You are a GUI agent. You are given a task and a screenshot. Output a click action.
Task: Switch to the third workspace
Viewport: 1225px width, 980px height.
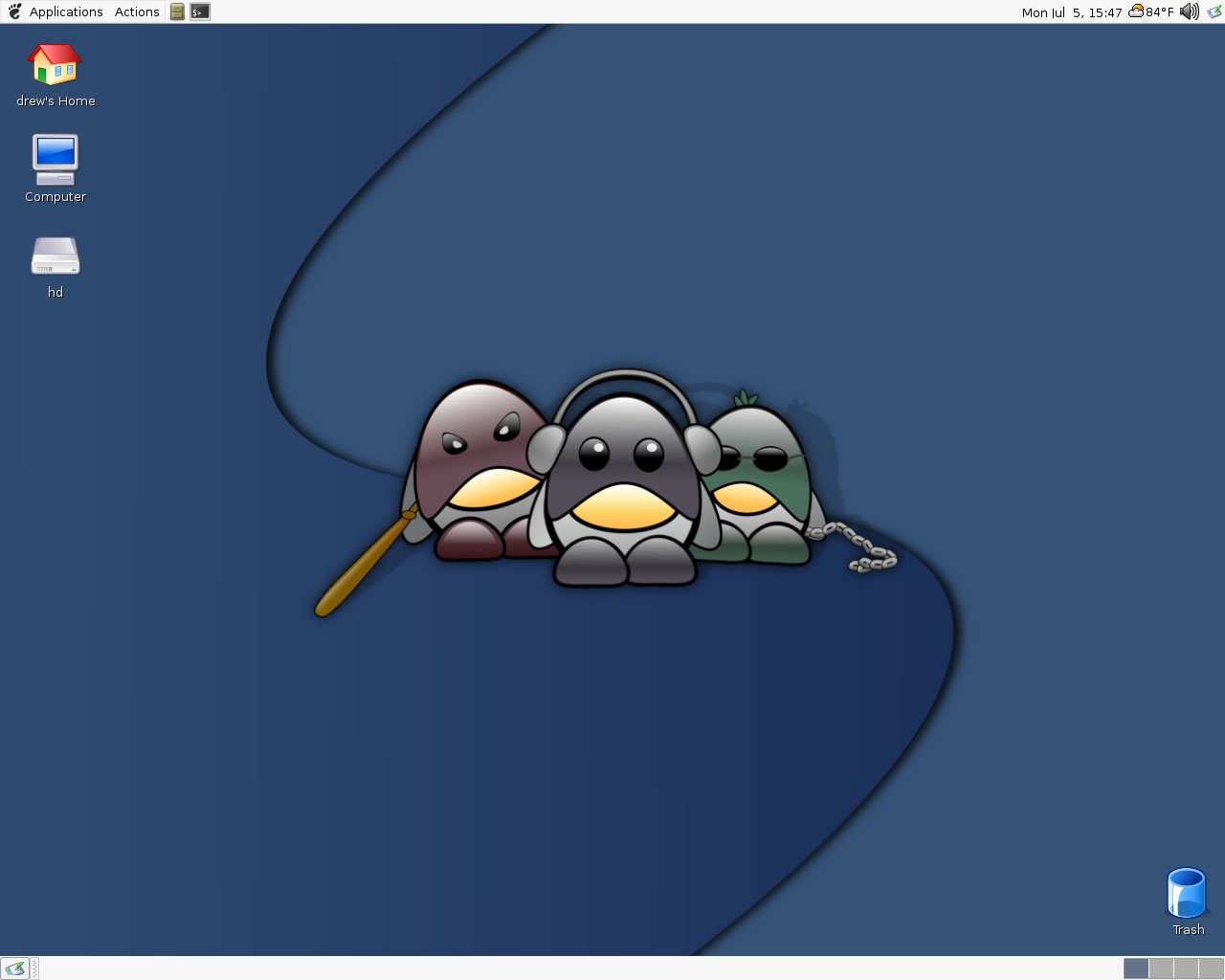(x=1186, y=969)
